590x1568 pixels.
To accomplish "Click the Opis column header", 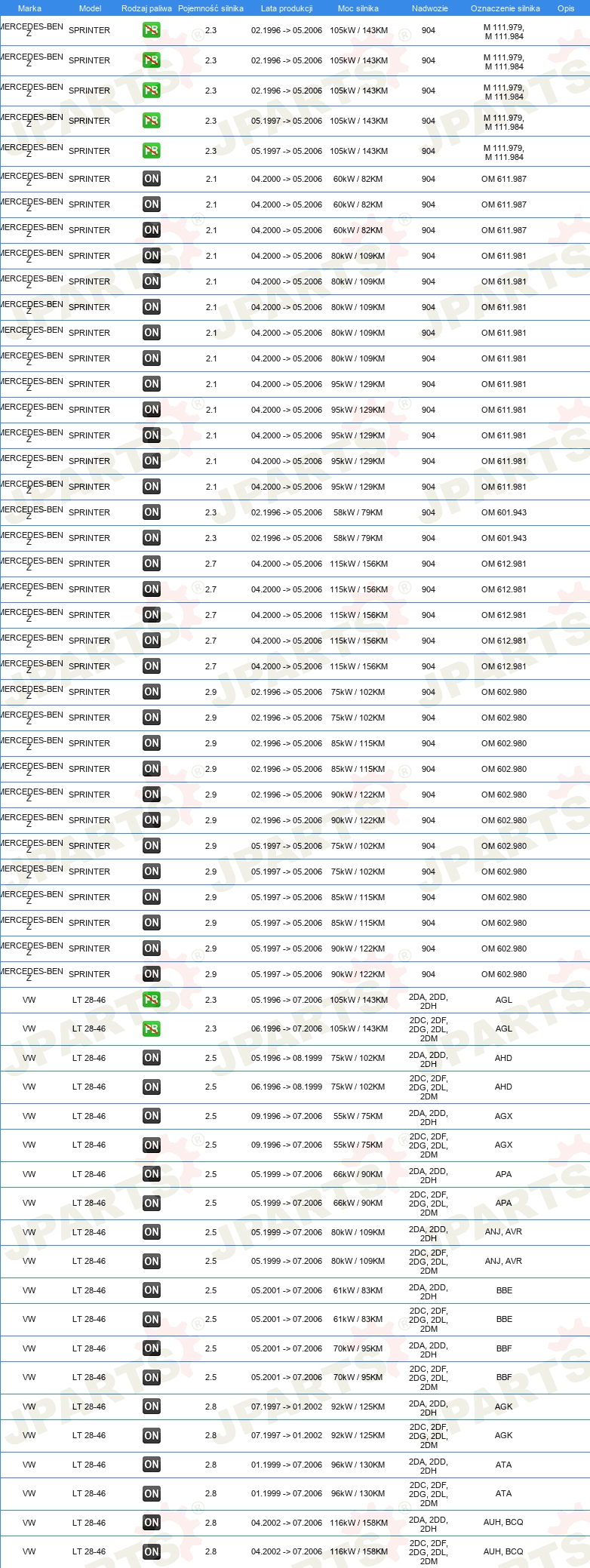I will pyautogui.click(x=566, y=8).
